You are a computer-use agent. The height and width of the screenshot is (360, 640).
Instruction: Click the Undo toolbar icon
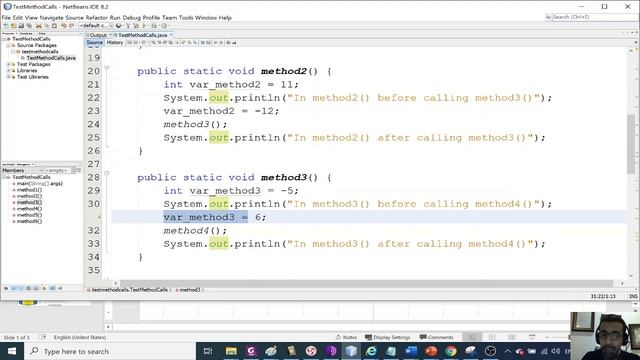[64, 26]
